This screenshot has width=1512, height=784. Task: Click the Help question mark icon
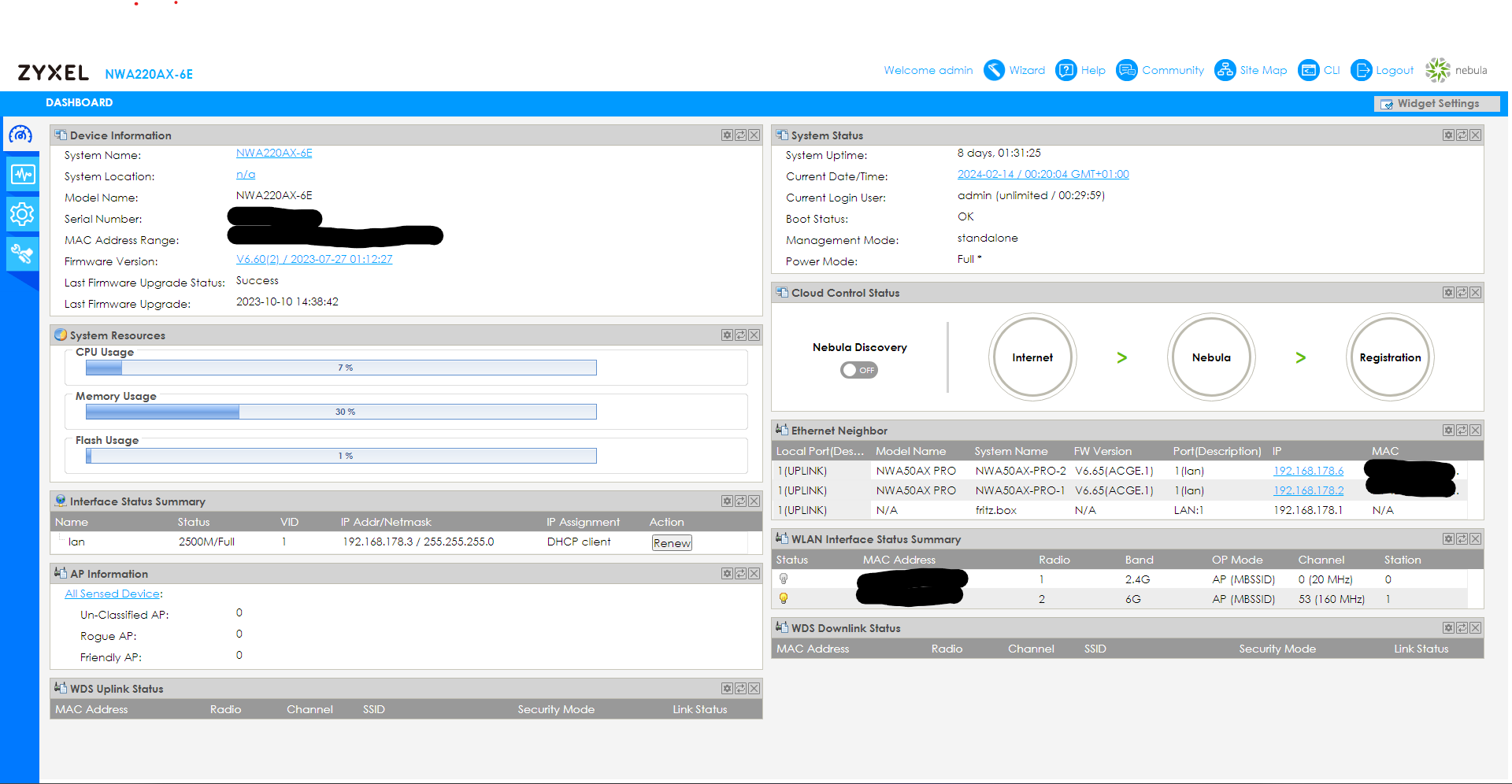1065,70
